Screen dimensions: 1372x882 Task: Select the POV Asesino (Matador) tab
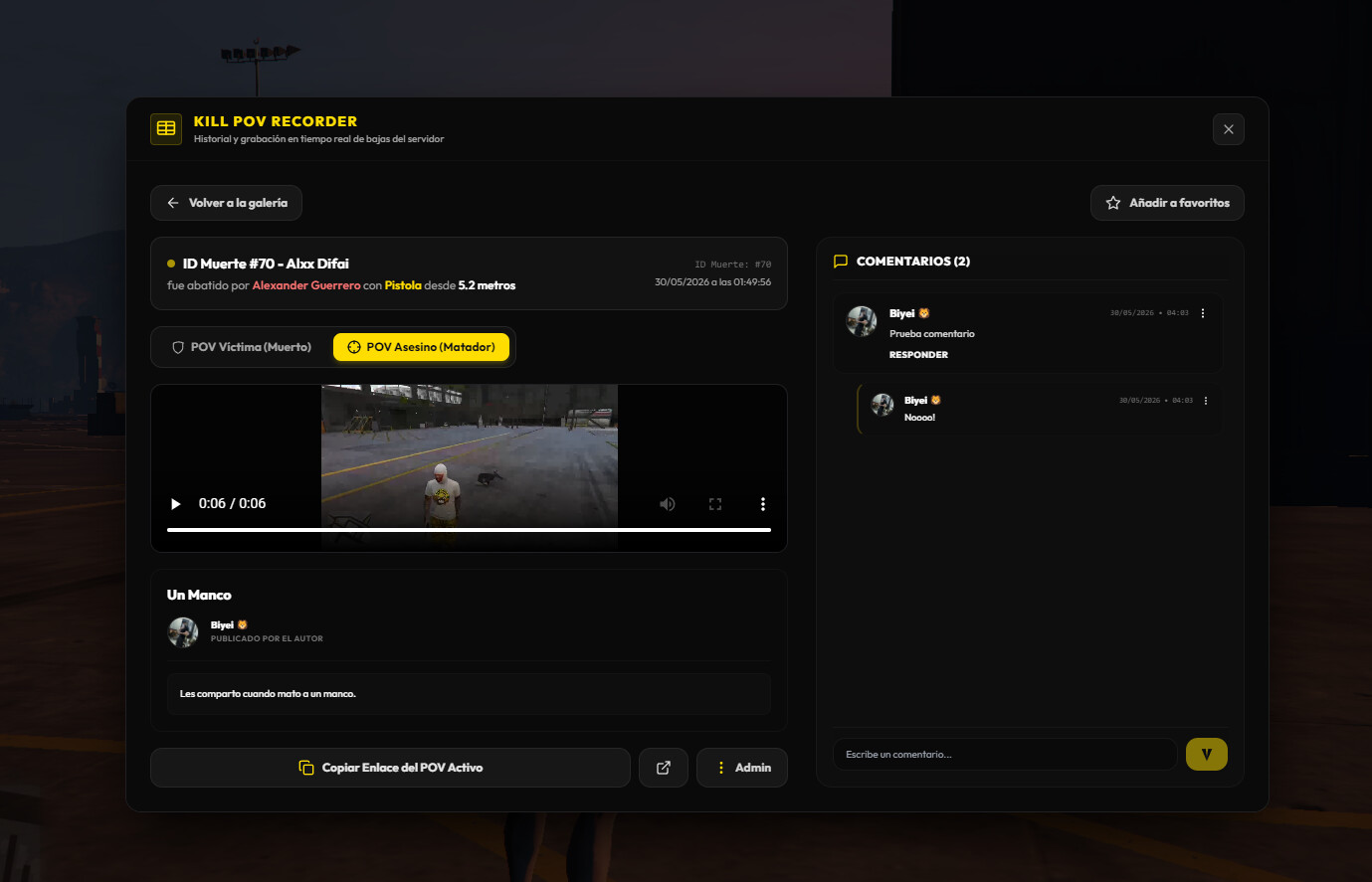pyautogui.click(x=421, y=347)
